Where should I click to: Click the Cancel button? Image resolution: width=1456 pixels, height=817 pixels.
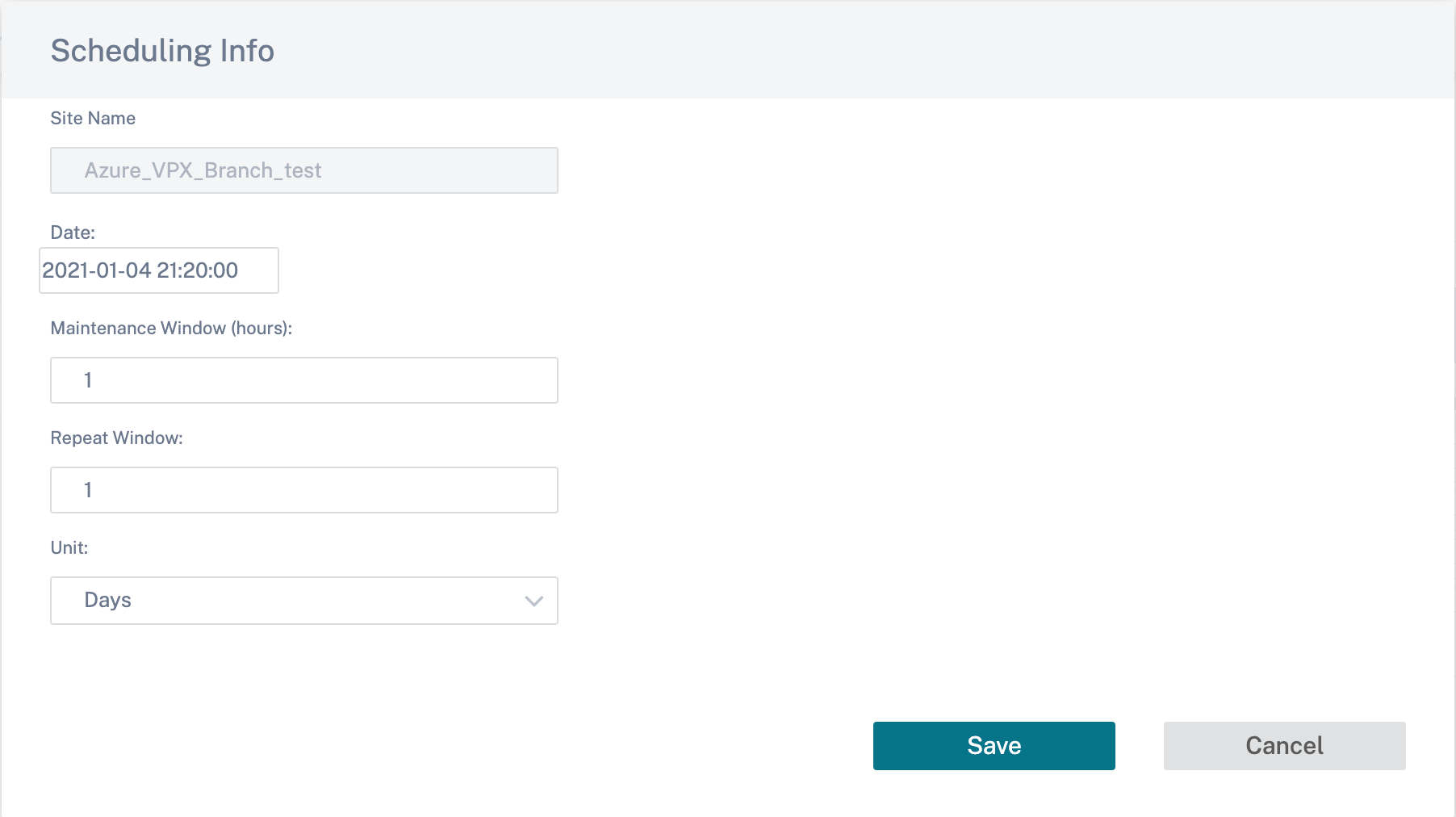1284,745
